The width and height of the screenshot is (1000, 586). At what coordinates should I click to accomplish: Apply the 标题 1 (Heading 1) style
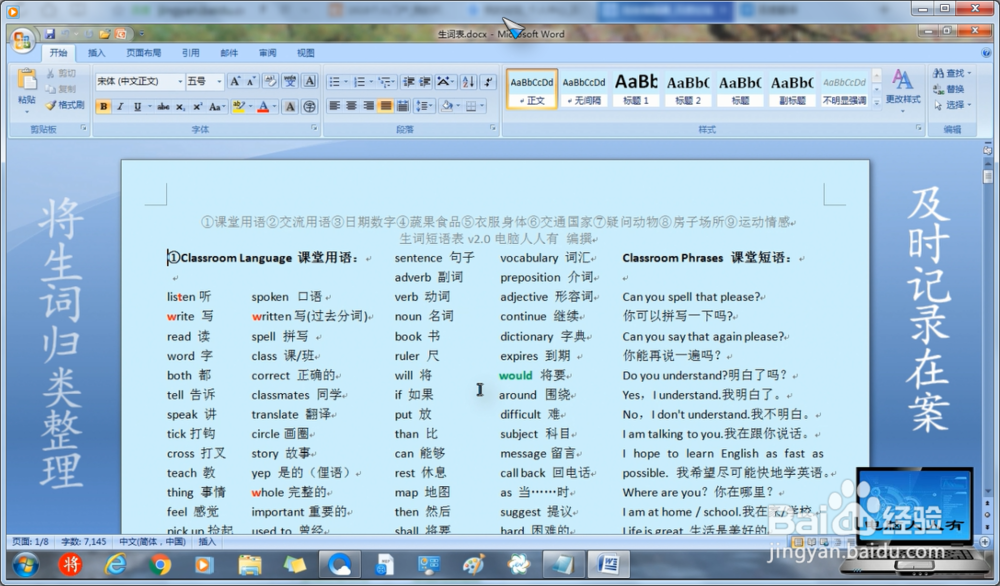636,89
